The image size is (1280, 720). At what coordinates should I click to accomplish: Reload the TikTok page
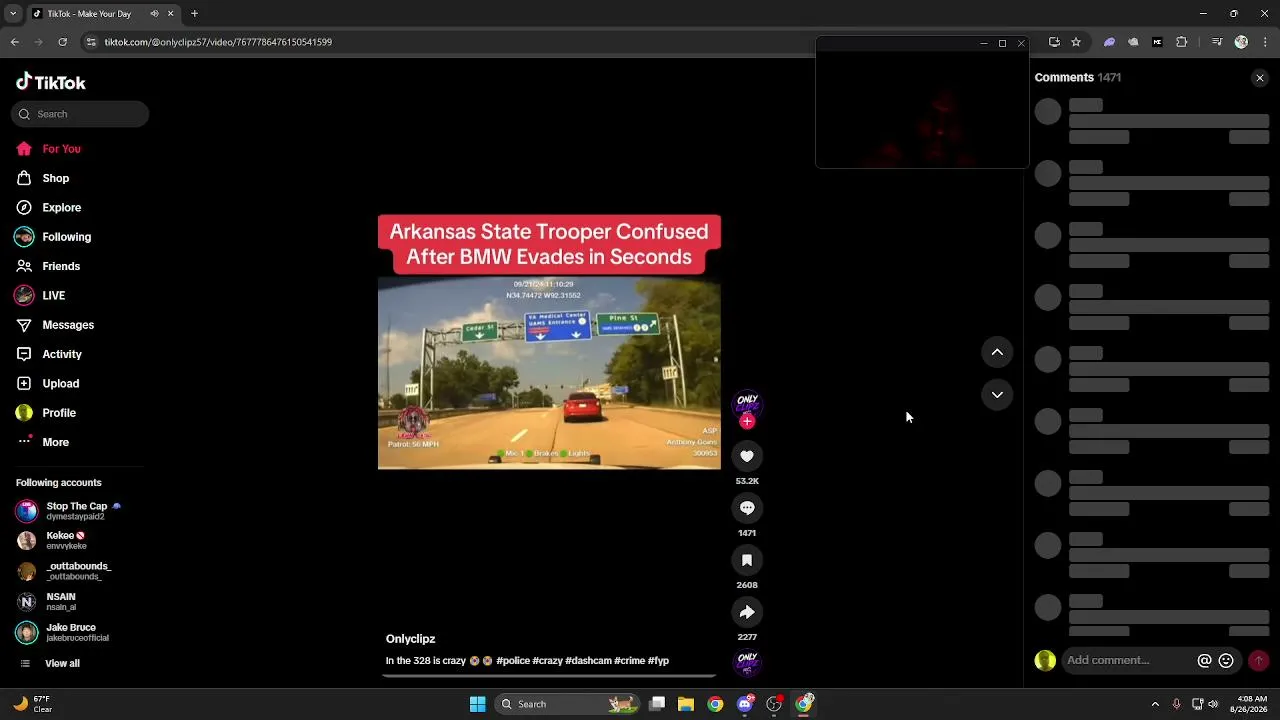pyautogui.click(x=62, y=42)
